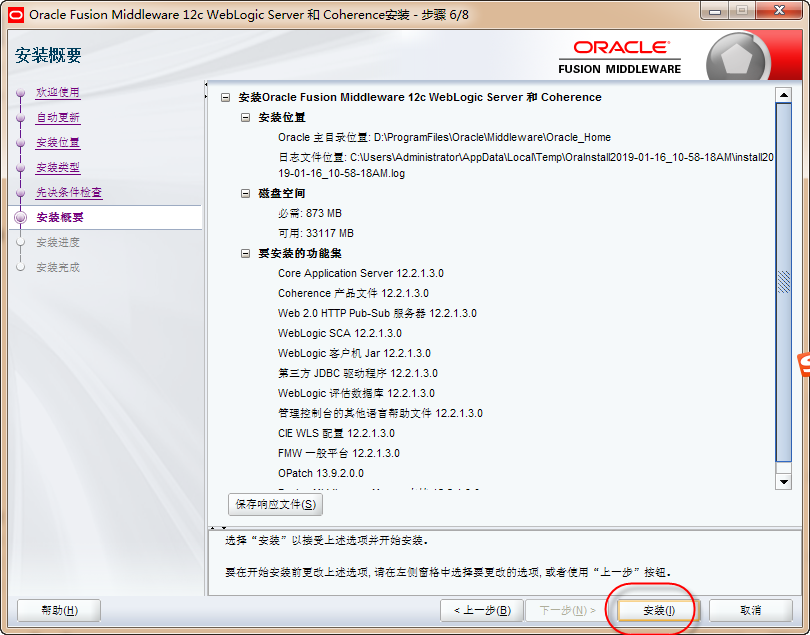Image resolution: width=810 pixels, height=635 pixels.
Task: Collapse the 安装位置 tree section
Action: pyautogui.click(x=245, y=118)
